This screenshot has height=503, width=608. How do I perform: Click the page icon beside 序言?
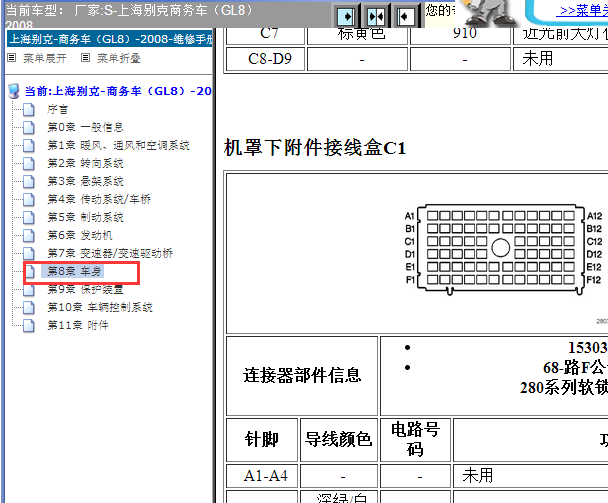[x=29, y=110]
